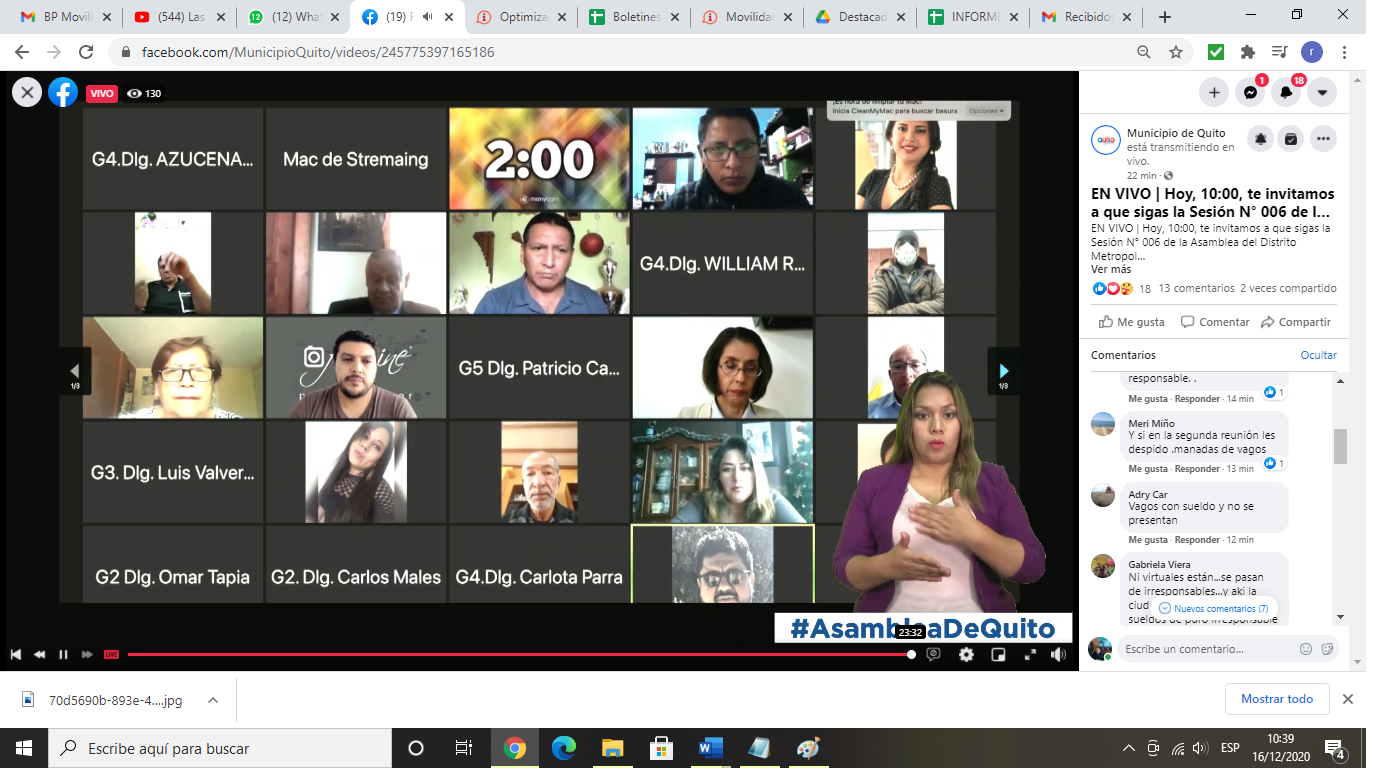Open video settings gear

(x=966, y=654)
